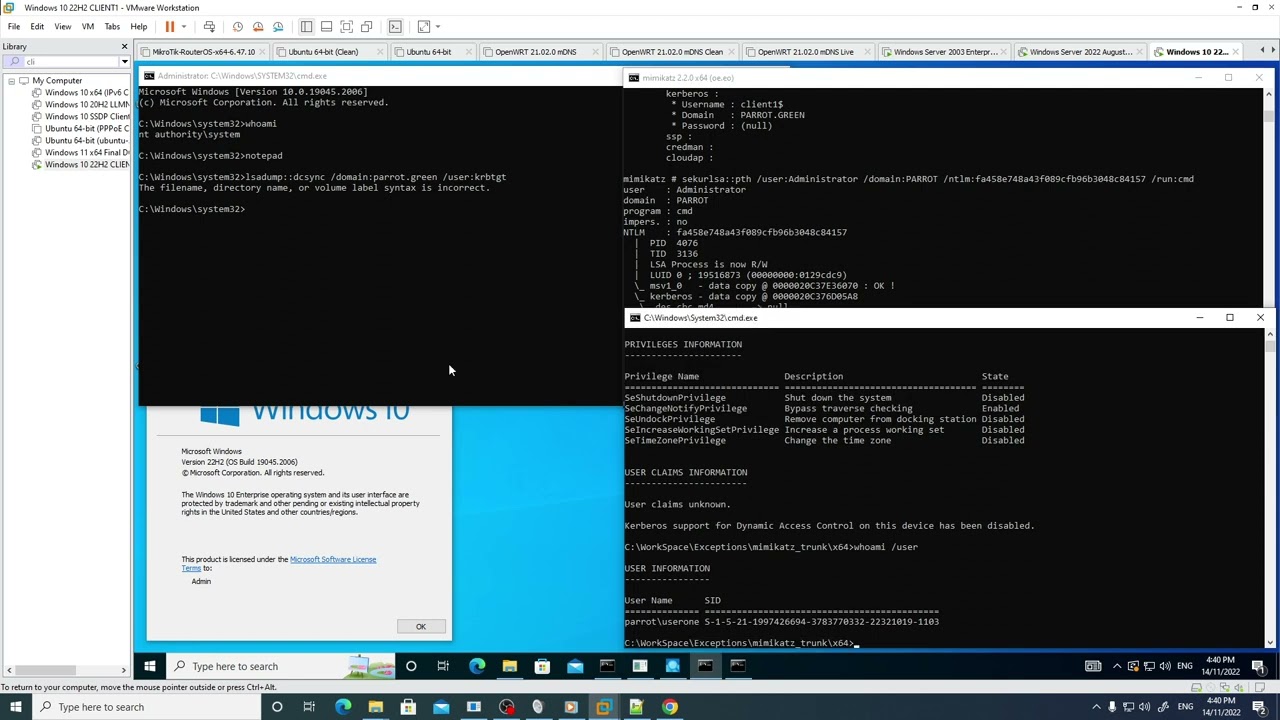Click the VMware Workstation host taskbar icon
The image size is (1280, 720).
603,707
